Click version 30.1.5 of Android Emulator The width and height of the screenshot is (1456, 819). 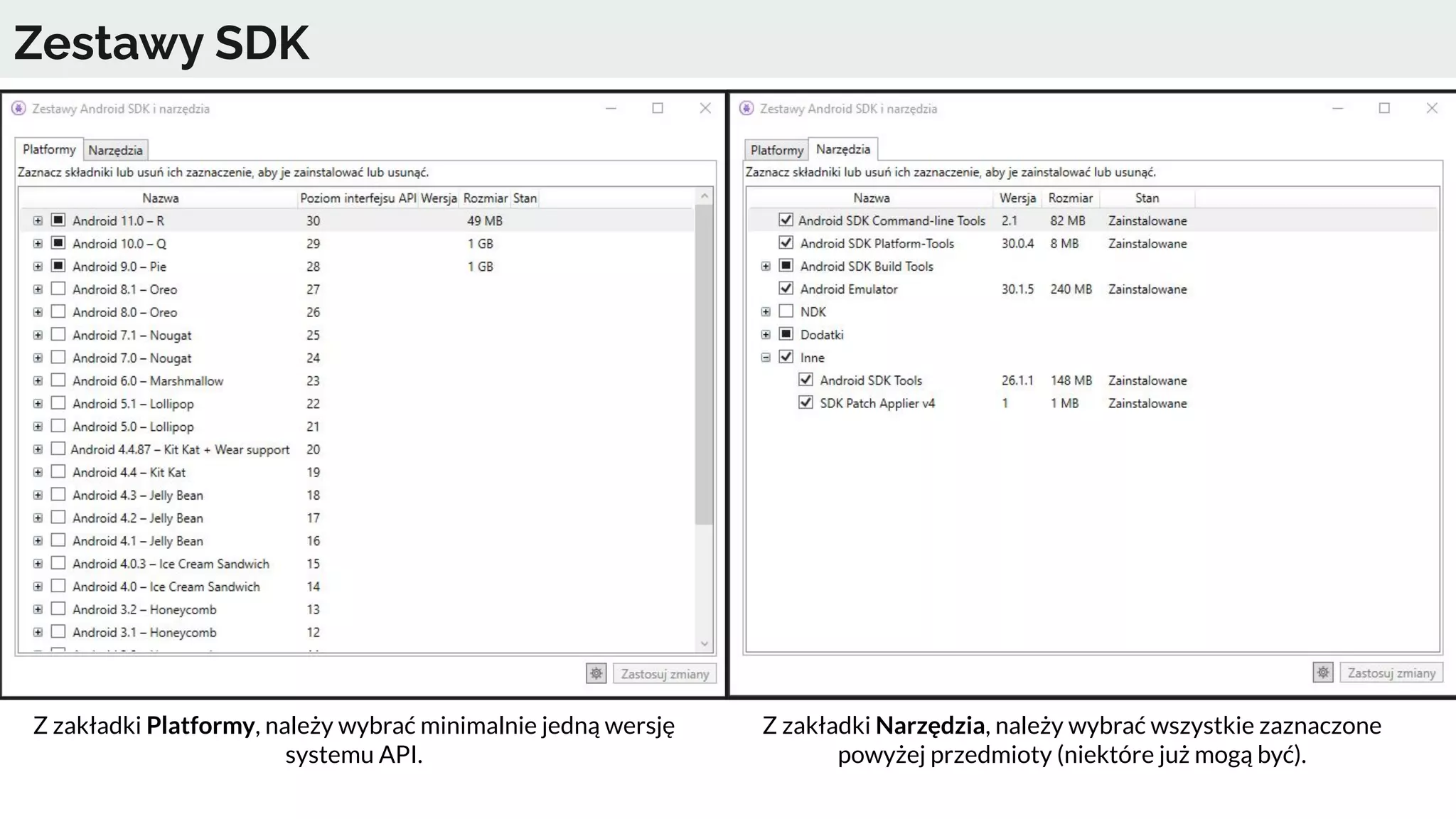[1017, 289]
